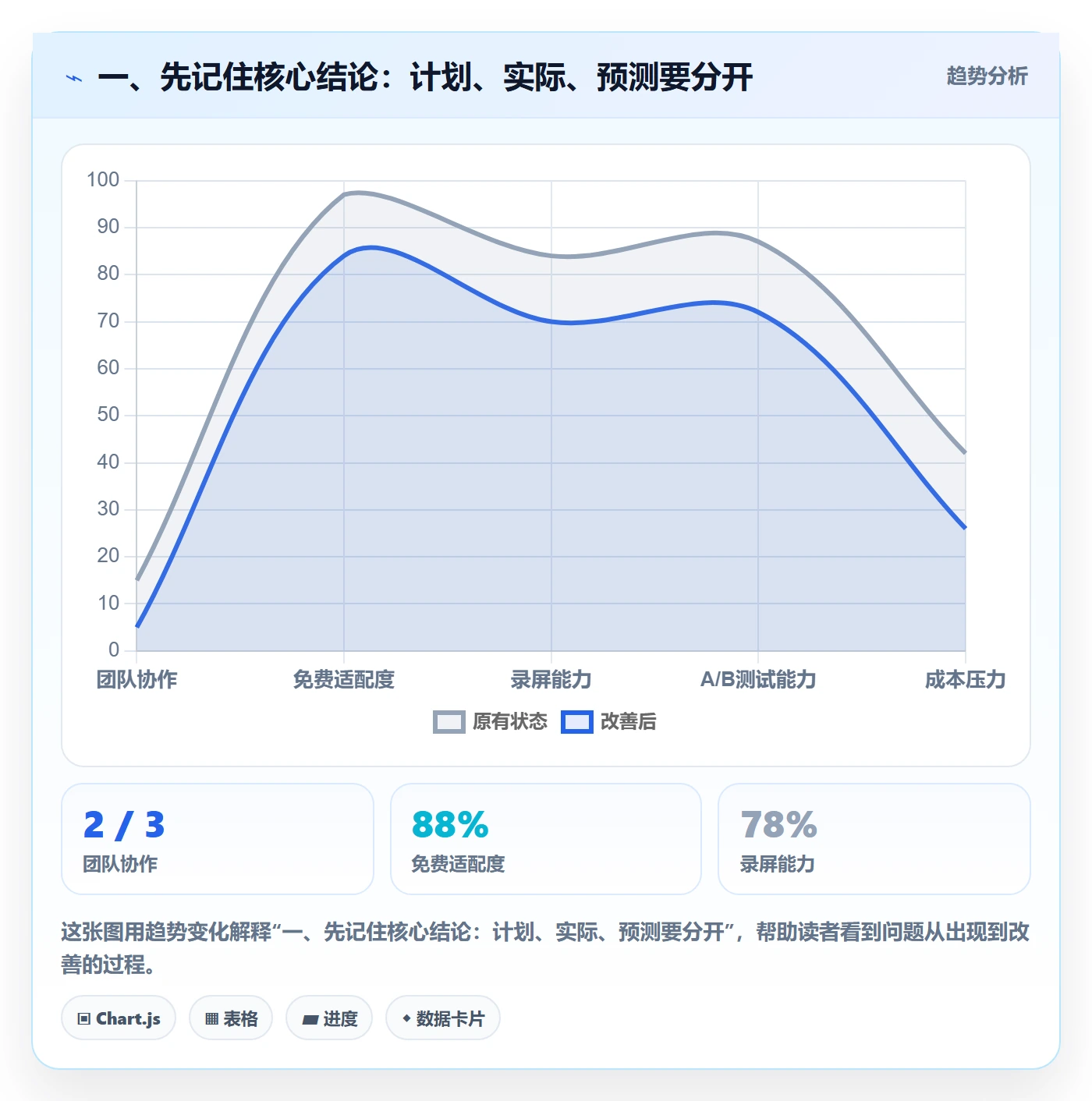Image resolution: width=1092 pixels, height=1101 pixels.
Task: Click the 趋势分析 label in header
Action: (987, 76)
